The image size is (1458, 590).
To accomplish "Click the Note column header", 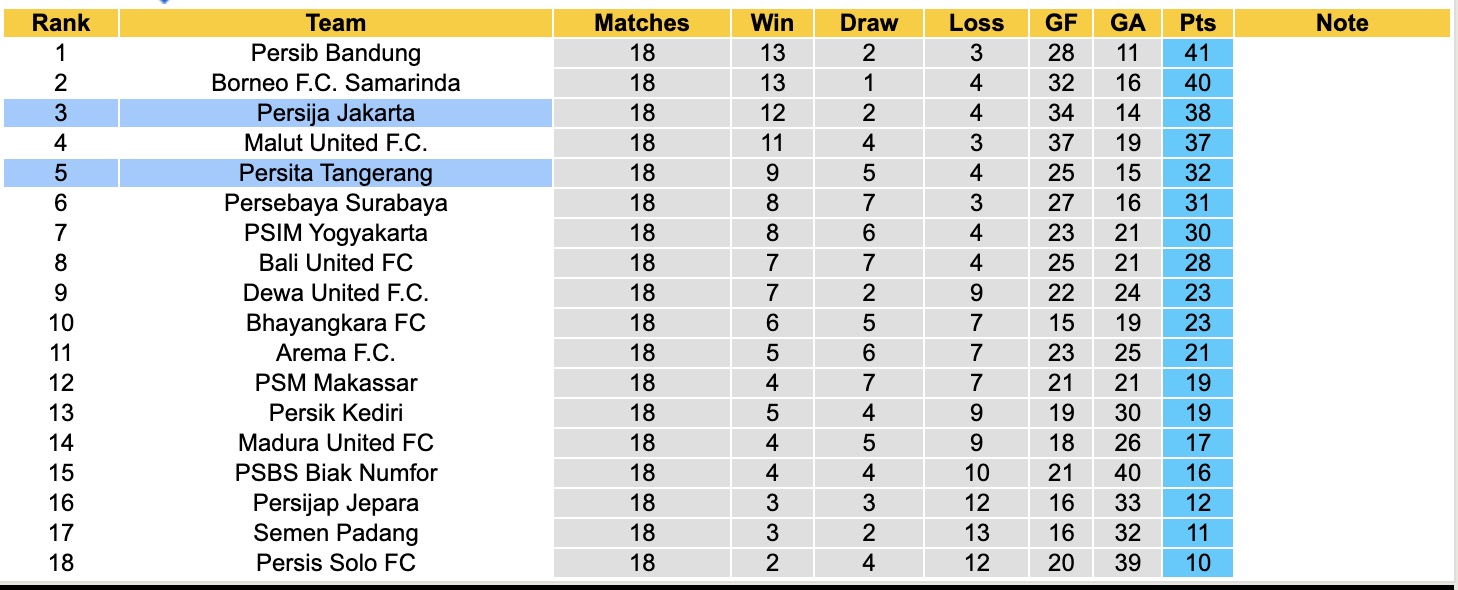I will tap(1342, 23).
